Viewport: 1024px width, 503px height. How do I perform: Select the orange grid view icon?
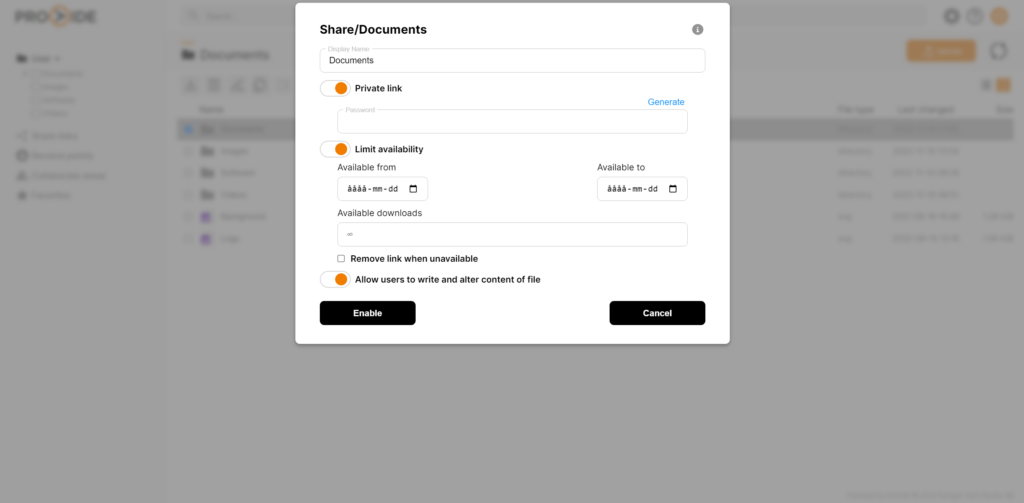point(1003,86)
